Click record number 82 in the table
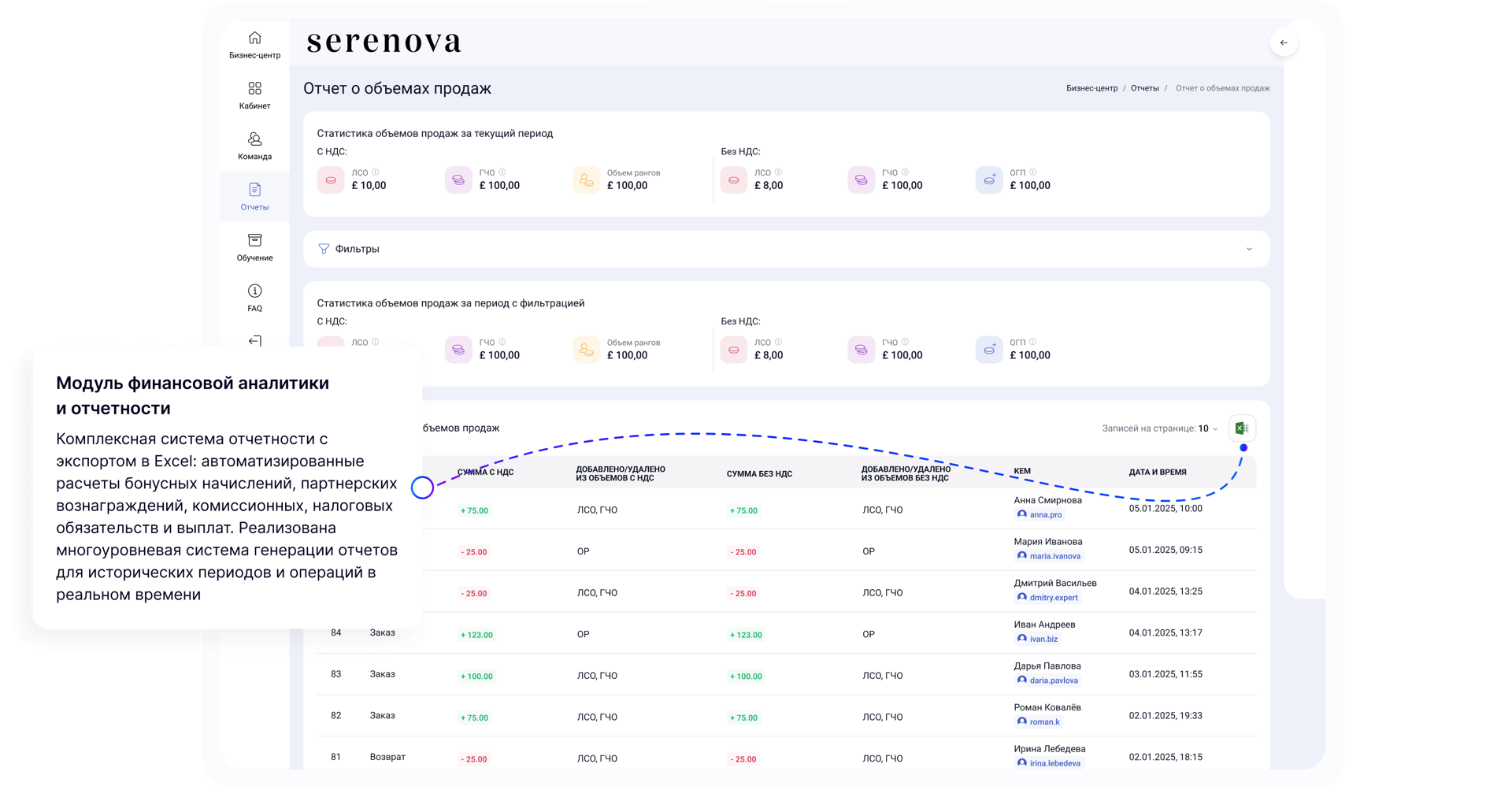The height and width of the screenshot is (801, 1512). coord(336,716)
